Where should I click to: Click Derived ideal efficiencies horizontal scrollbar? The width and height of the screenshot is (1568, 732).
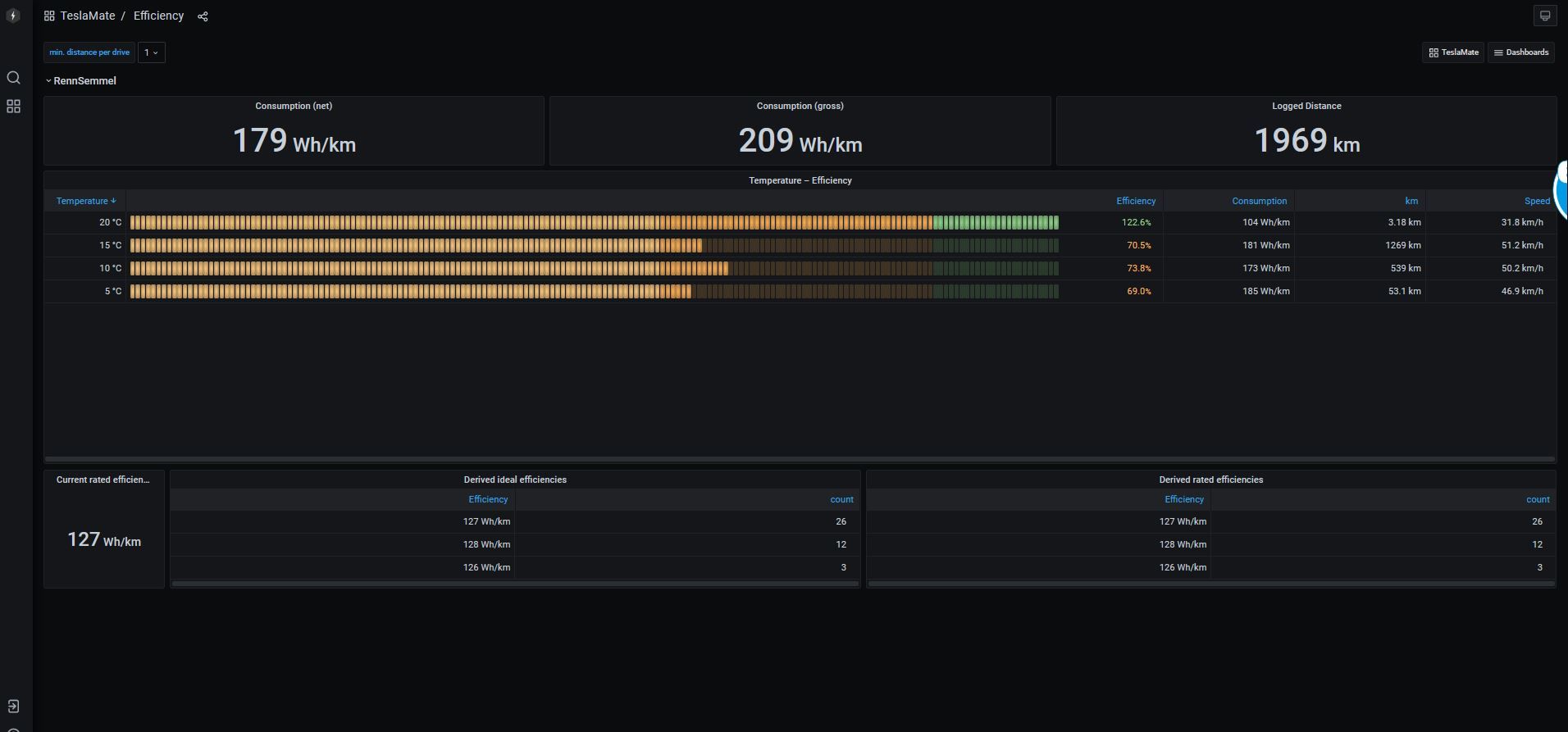tap(515, 584)
